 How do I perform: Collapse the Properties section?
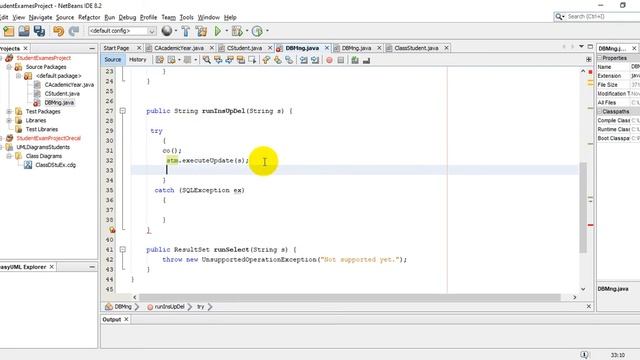point(600,58)
